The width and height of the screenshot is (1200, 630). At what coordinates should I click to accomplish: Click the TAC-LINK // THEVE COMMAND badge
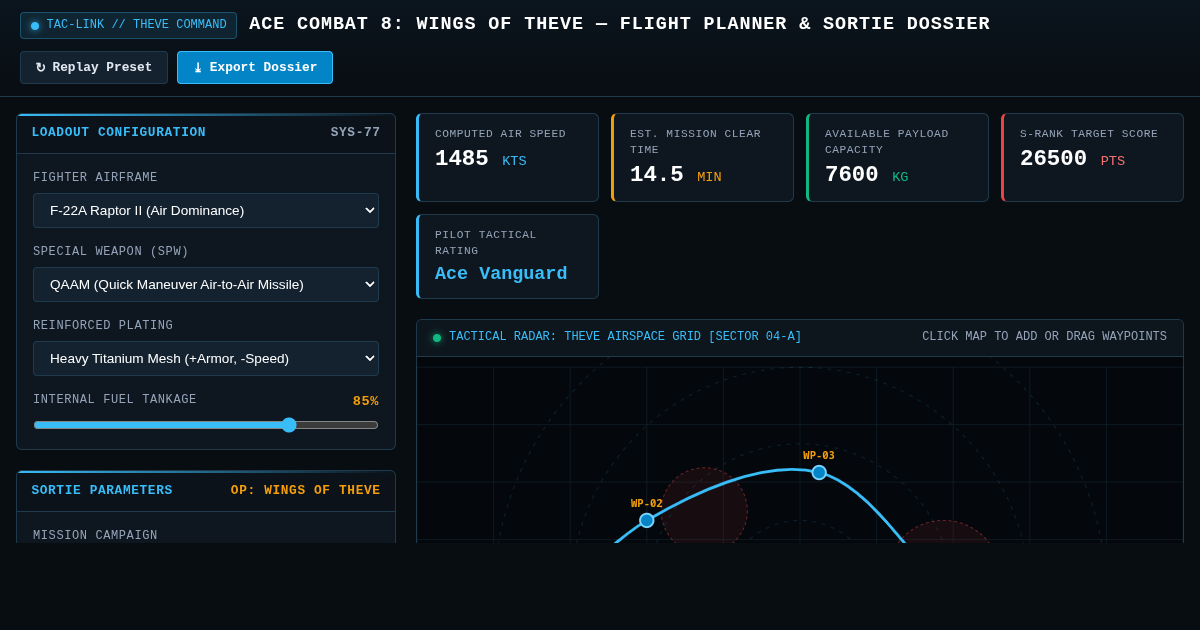click(x=128, y=25)
